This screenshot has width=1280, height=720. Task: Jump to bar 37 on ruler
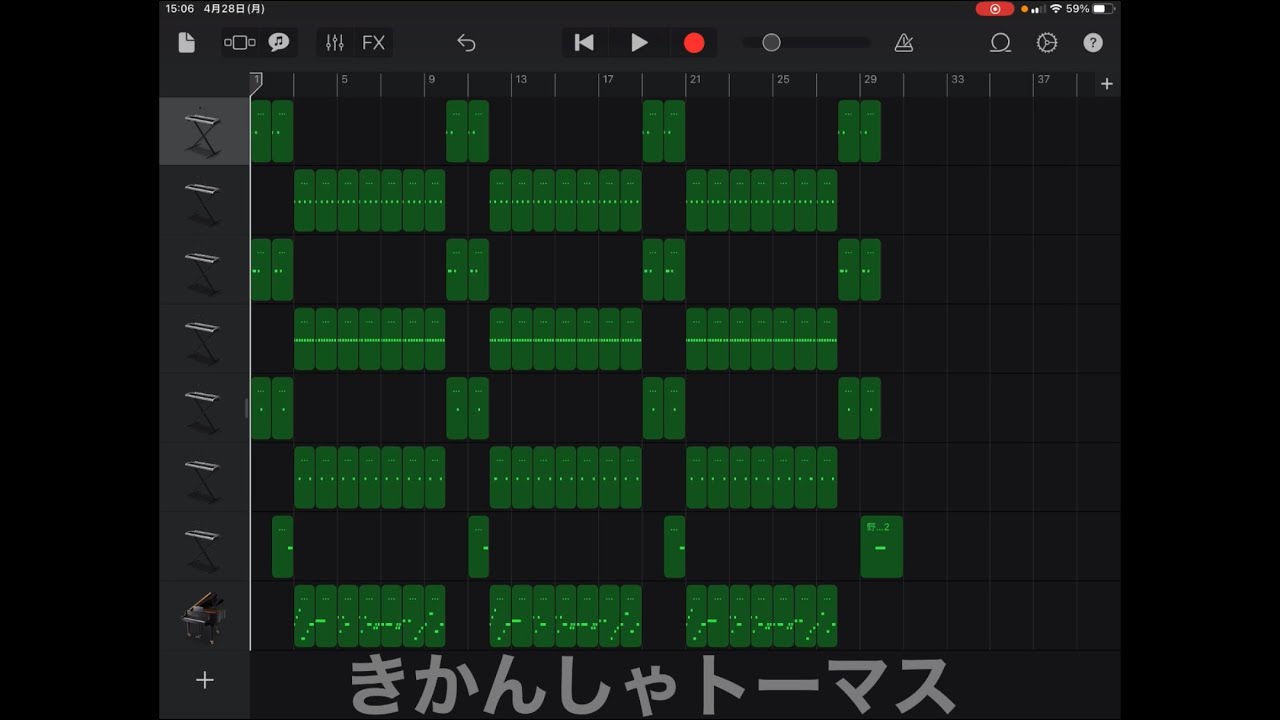click(x=1043, y=79)
